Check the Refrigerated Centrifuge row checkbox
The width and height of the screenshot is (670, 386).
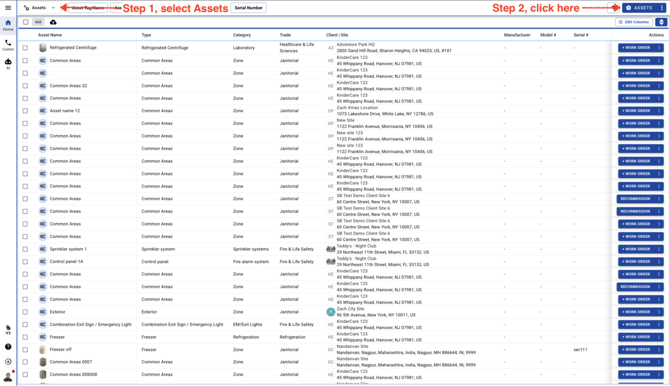pyautogui.click(x=25, y=48)
